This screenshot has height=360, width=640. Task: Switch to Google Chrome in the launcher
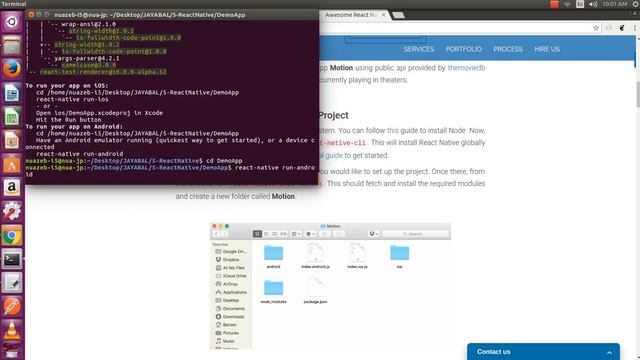point(12,236)
